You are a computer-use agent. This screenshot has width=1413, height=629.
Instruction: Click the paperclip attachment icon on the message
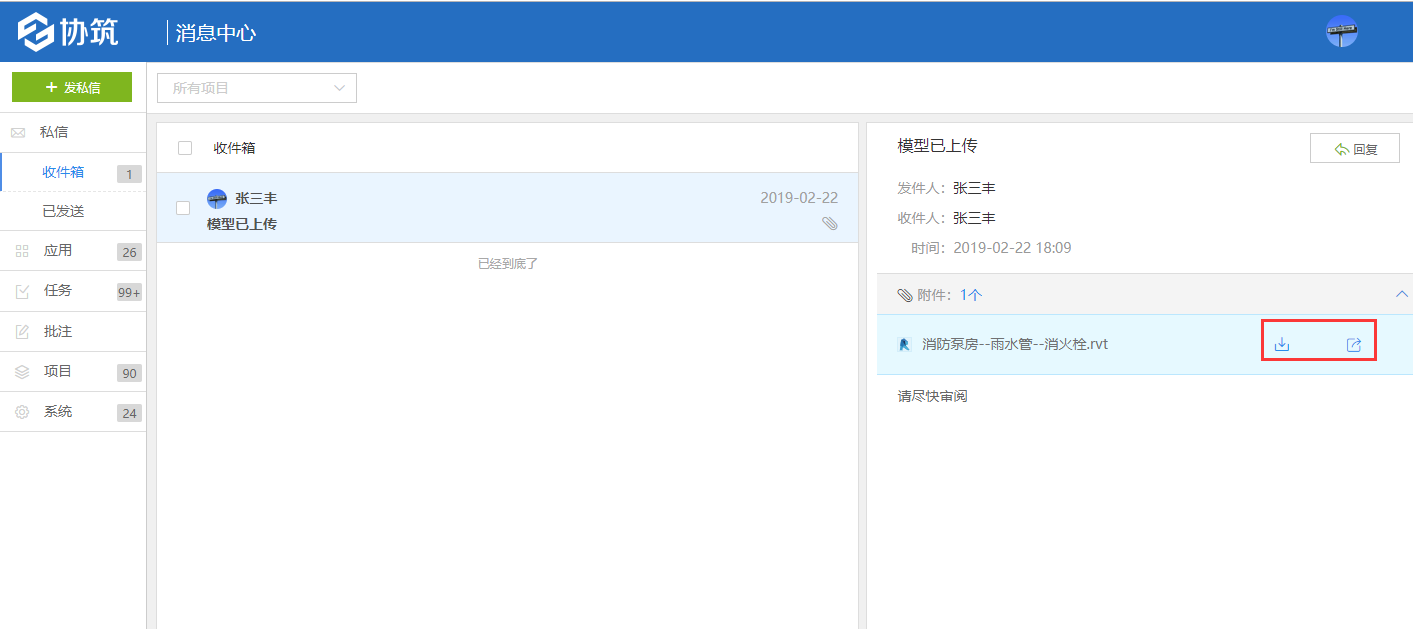(x=830, y=224)
